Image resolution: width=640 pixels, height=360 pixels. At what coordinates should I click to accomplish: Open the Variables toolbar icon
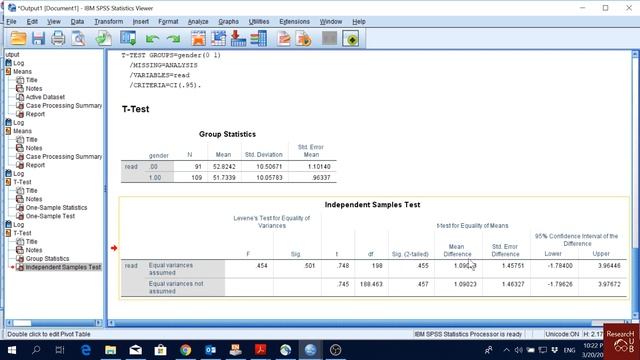tap(258, 39)
